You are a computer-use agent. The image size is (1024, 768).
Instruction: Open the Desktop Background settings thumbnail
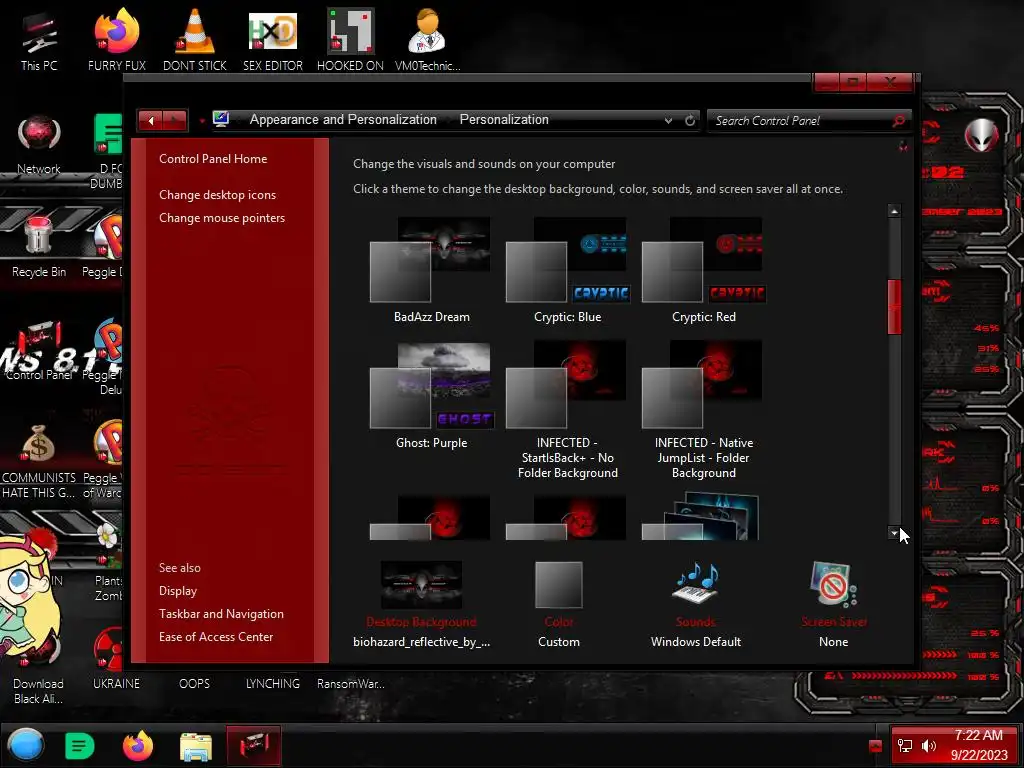click(x=421, y=584)
